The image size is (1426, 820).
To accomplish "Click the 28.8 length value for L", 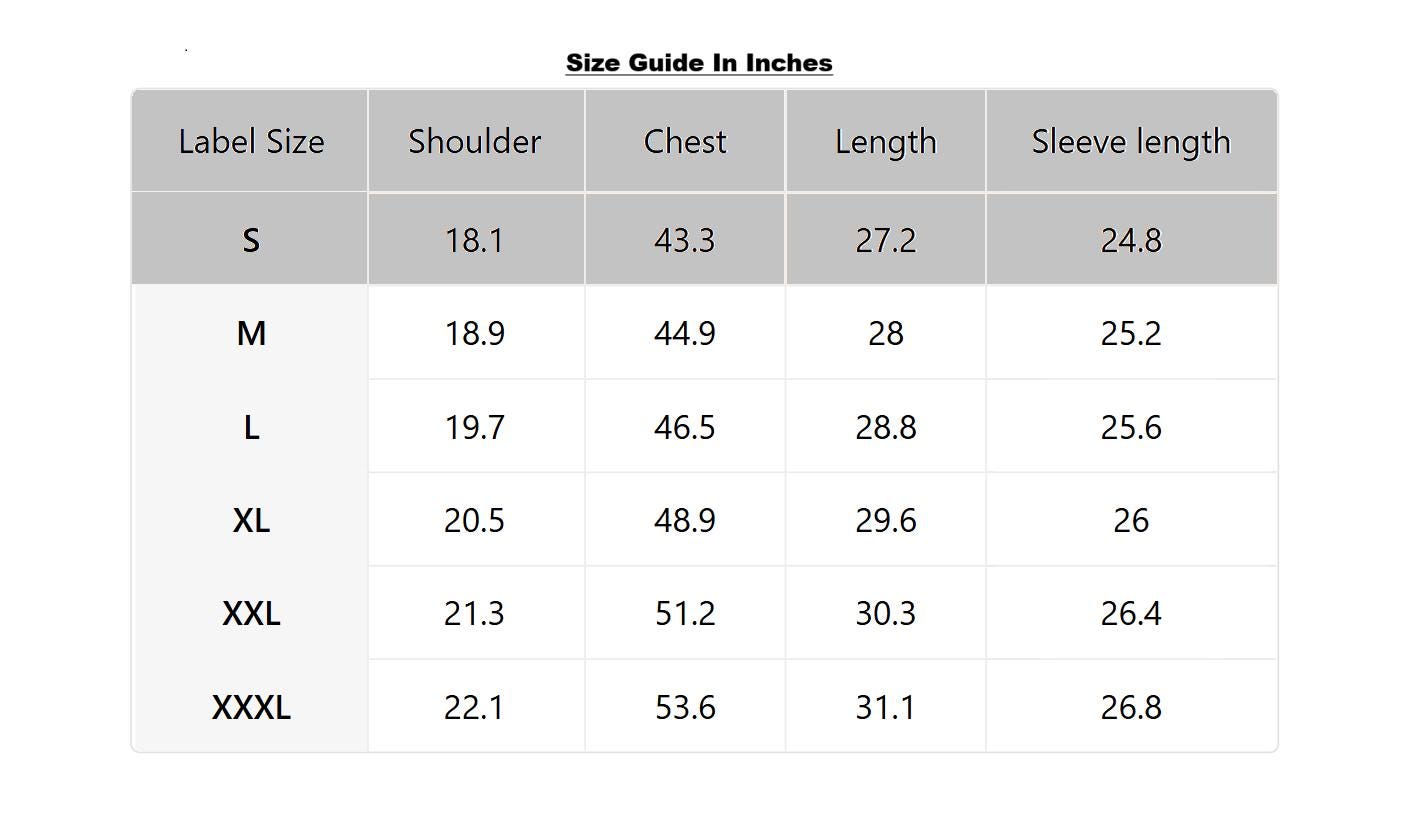I will click(886, 427).
